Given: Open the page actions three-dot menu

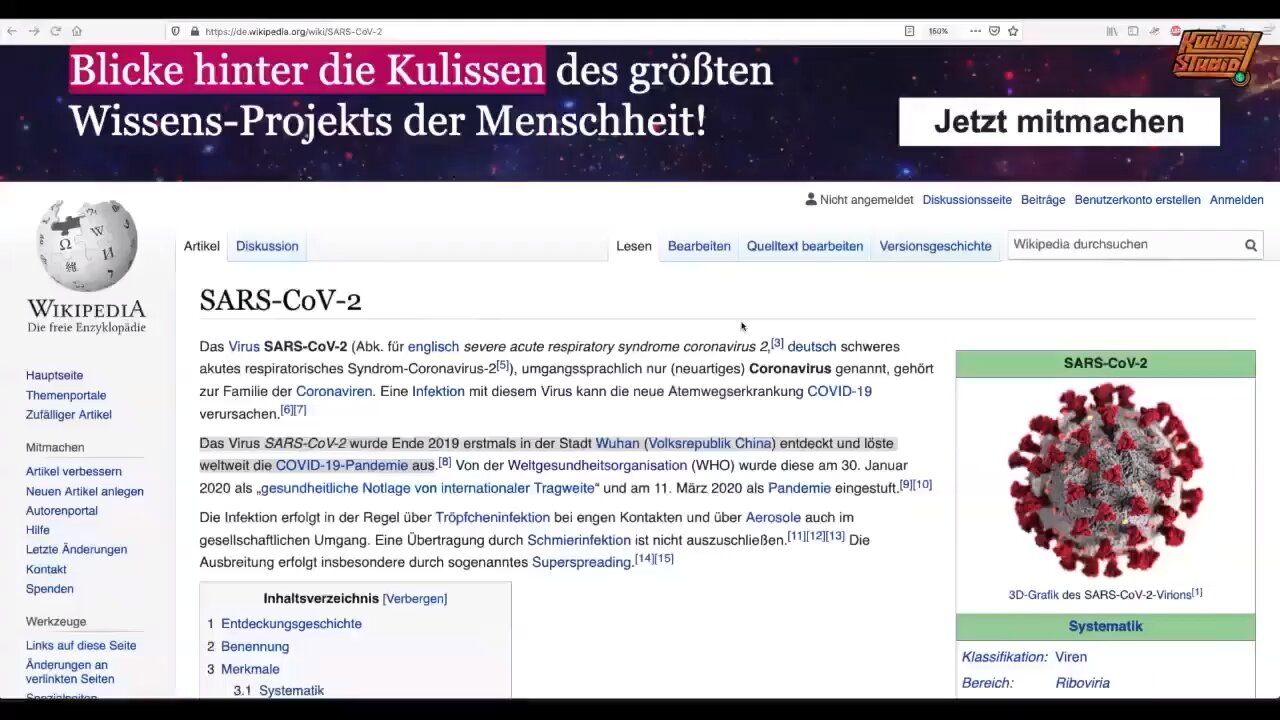Looking at the screenshot, I should [975, 31].
